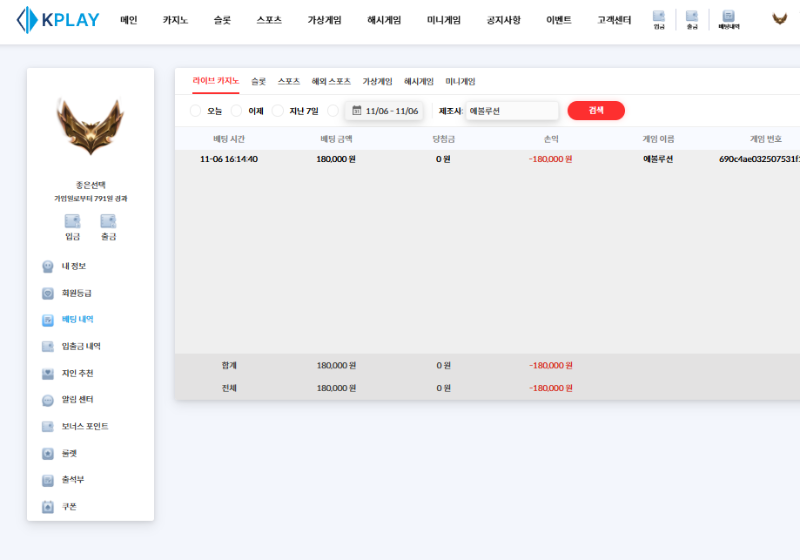The width and height of the screenshot is (800, 560).
Task: Open 출금 withdrawal icon in top header
Action: tap(692, 19)
